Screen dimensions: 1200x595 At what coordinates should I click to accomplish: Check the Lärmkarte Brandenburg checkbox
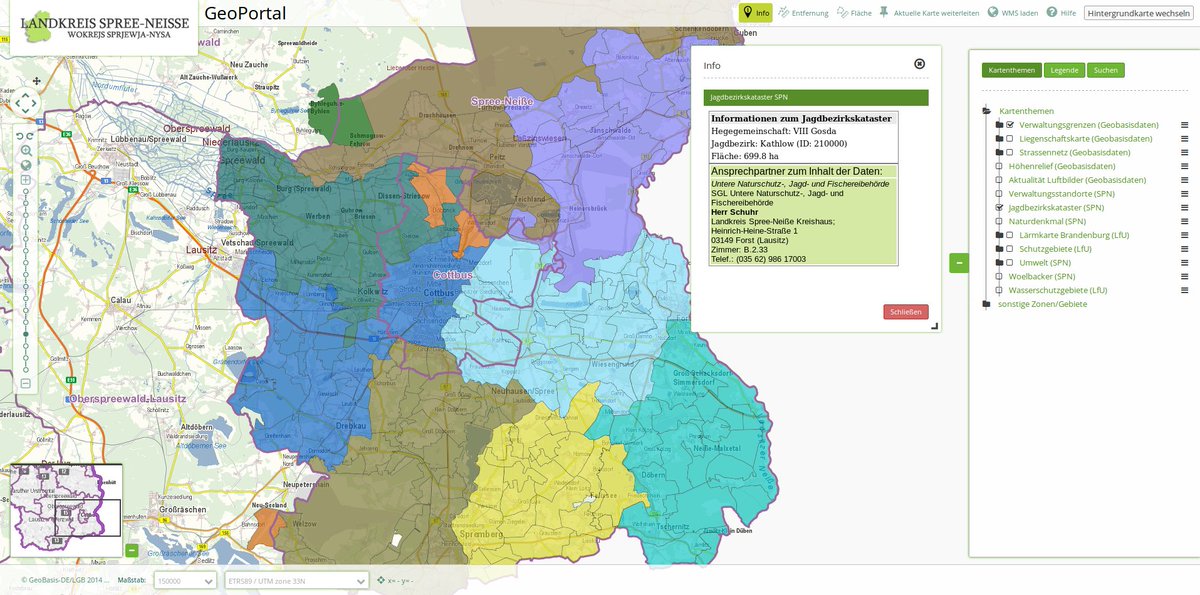(x=1010, y=235)
